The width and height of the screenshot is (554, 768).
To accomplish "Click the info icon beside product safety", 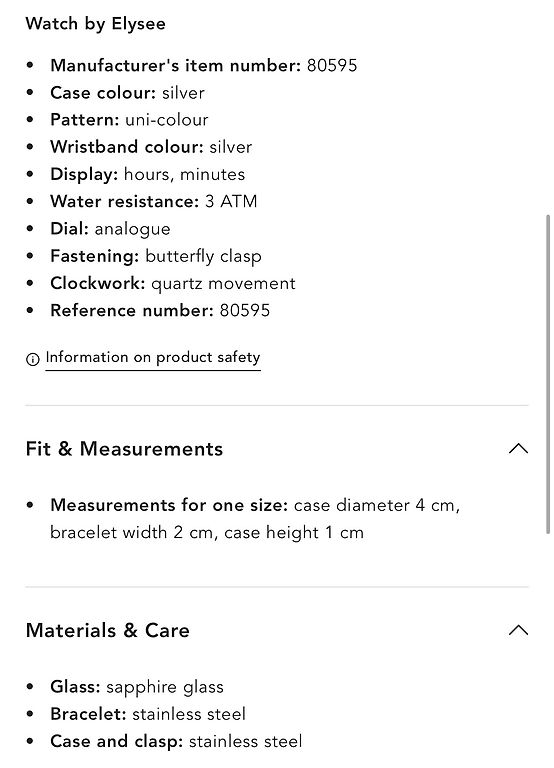I will pyautogui.click(x=32, y=359).
